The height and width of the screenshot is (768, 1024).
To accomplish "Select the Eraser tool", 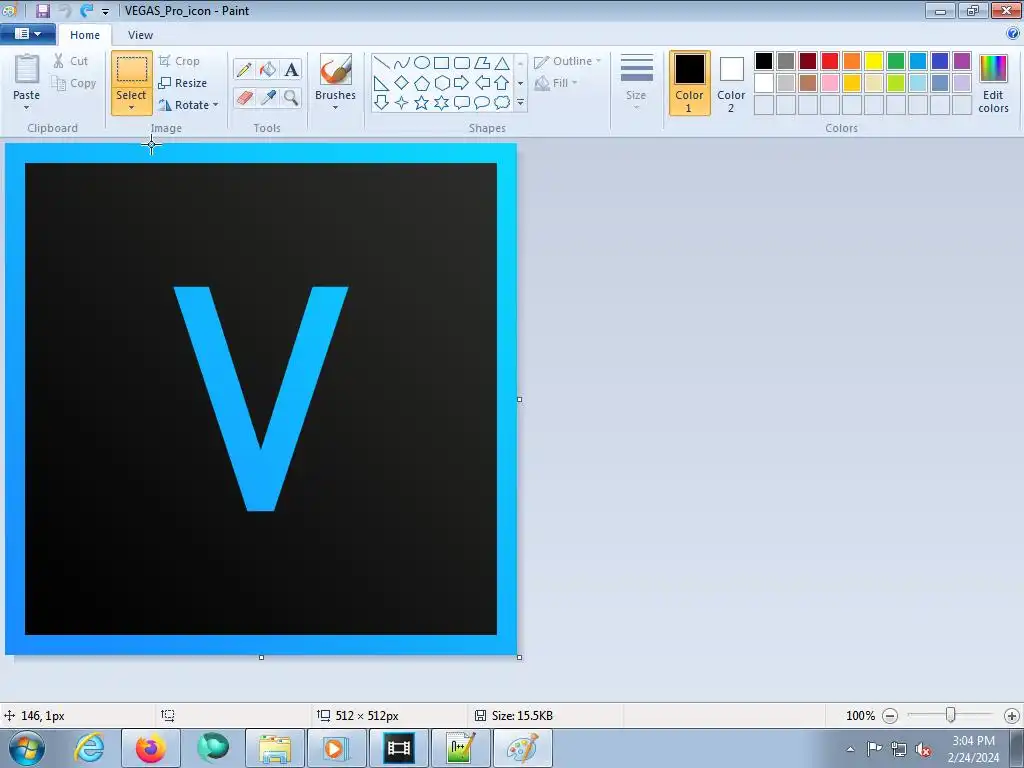I will 244,98.
